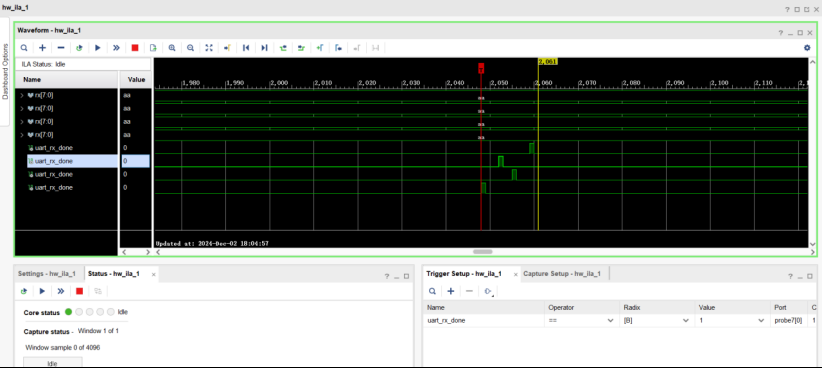
Task: Select the probe7[0] Port cell
Action: tap(789, 320)
